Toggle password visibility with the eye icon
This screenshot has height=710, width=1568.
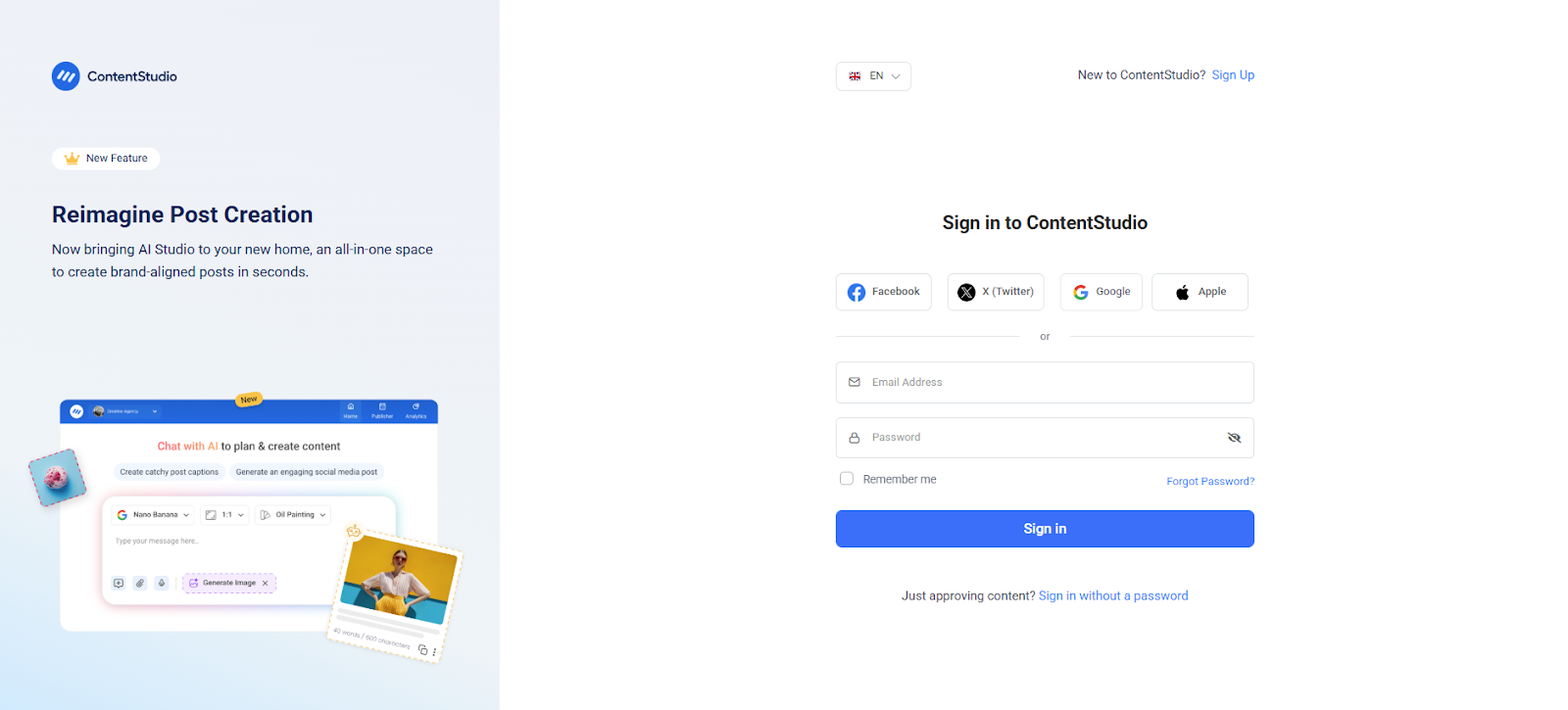pos(1234,437)
